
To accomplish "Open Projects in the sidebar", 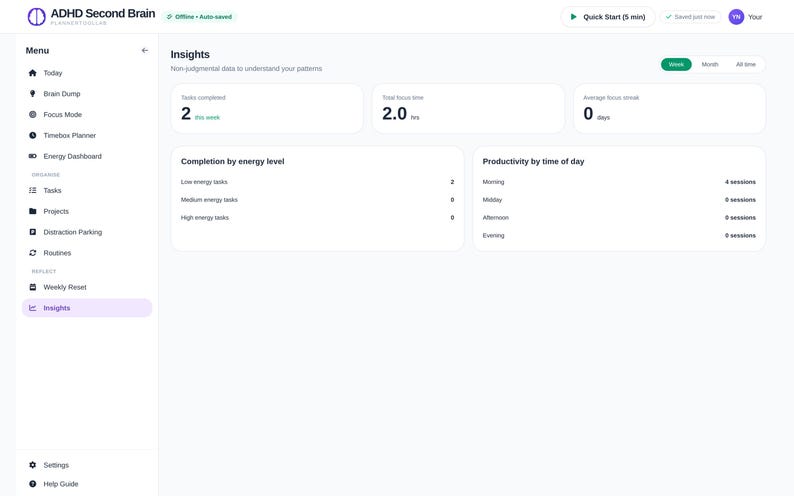I will pyautogui.click(x=87, y=211).
